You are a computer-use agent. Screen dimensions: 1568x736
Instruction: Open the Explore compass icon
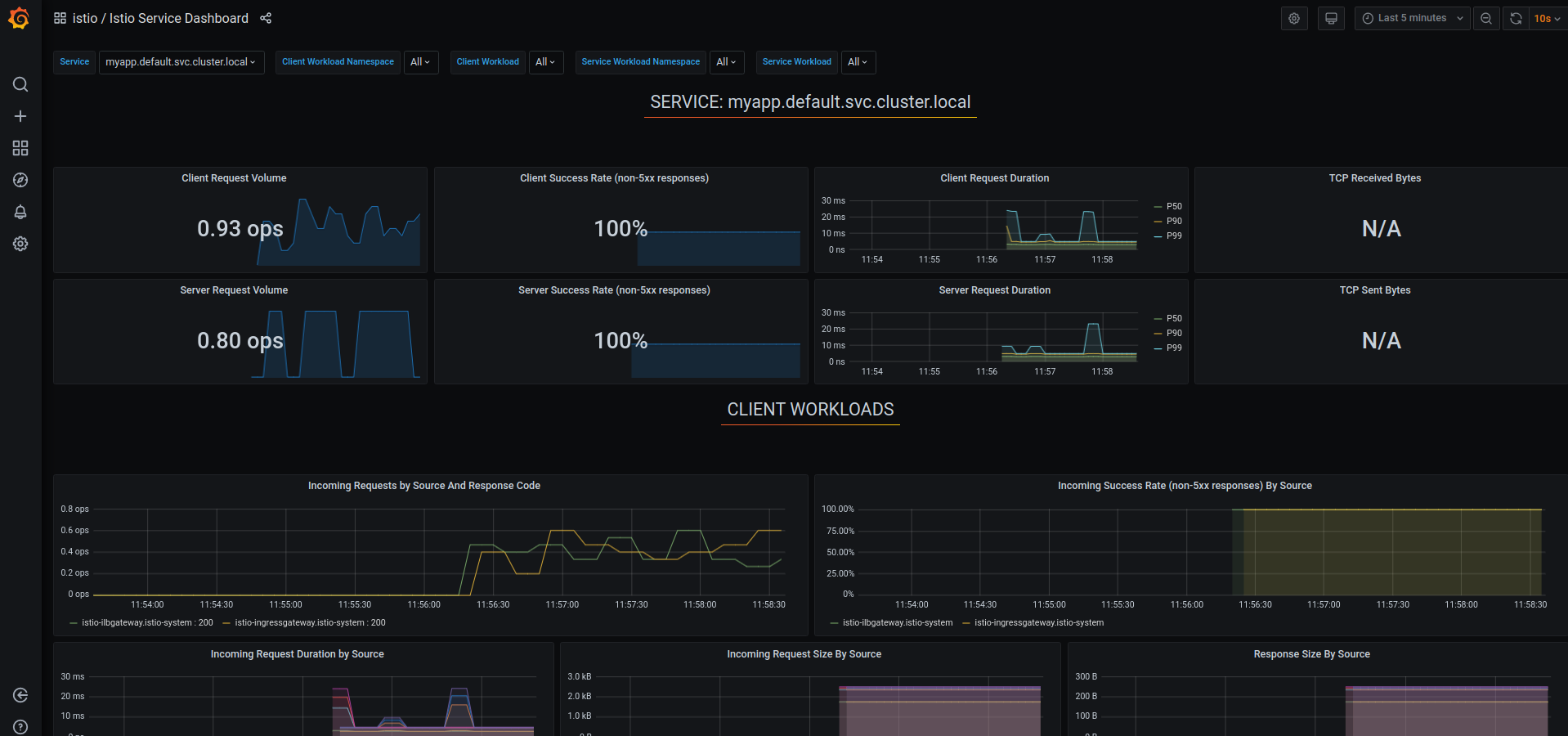click(x=20, y=180)
